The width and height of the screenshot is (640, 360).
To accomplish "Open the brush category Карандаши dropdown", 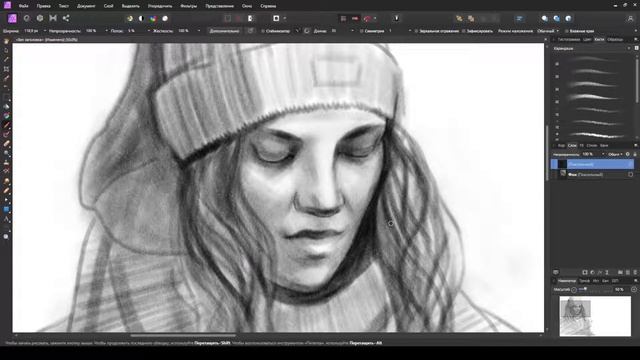I will (592, 49).
